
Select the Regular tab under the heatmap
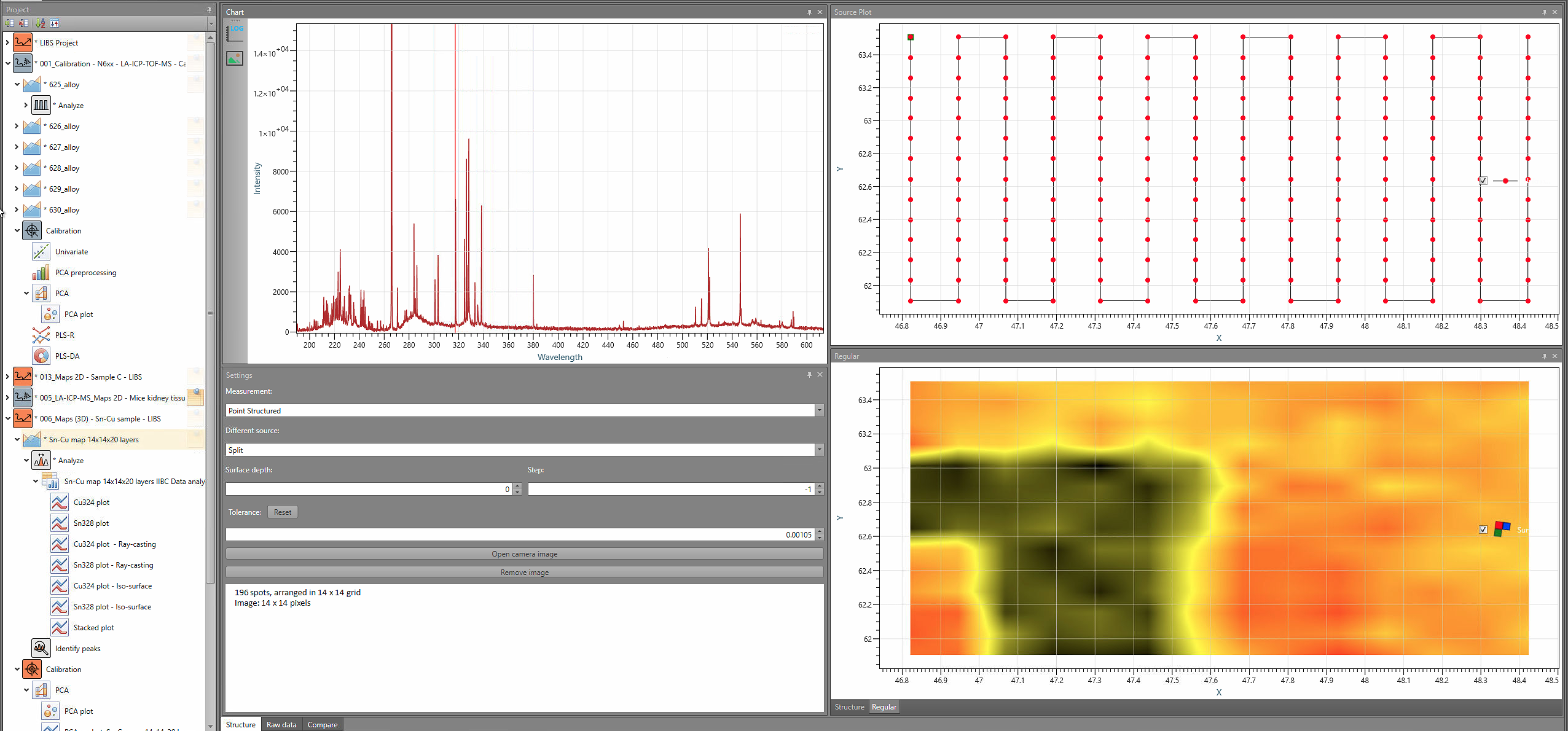pos(884,707)
